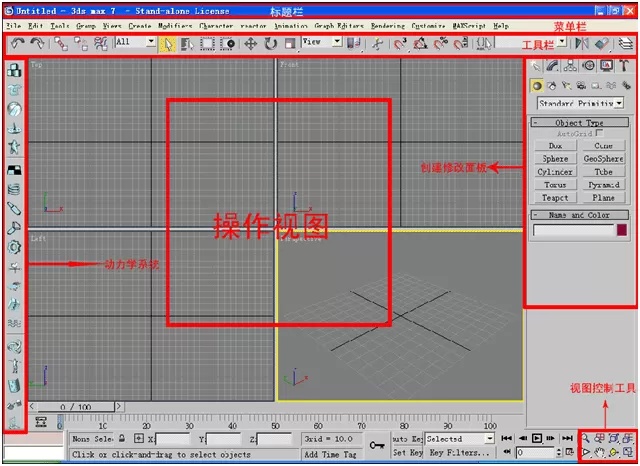Toggle the Percent Snap button
The width and height of the screenshot is (640, 466).
[441, 44]
